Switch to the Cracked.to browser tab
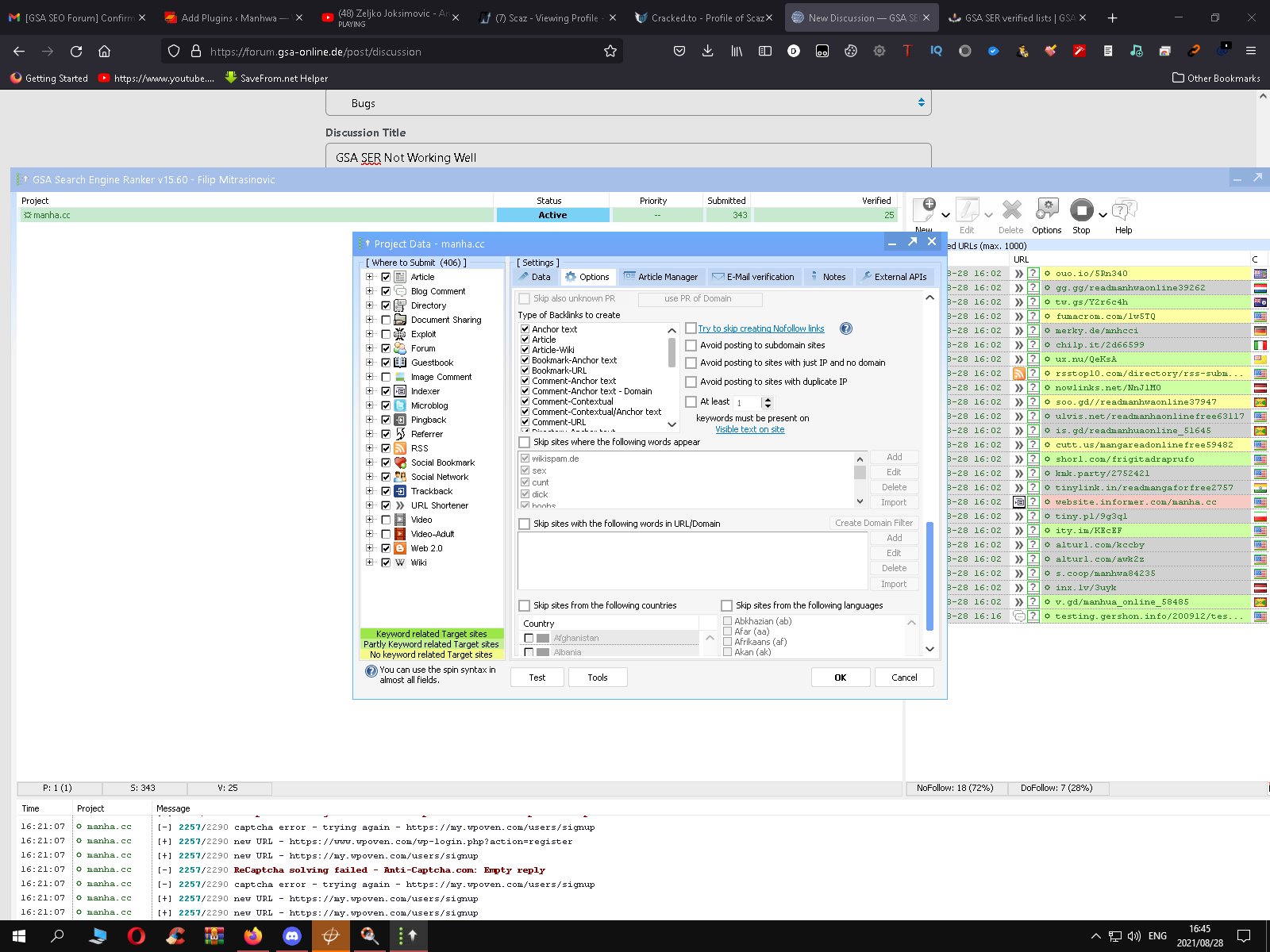 tap(703, 17)
